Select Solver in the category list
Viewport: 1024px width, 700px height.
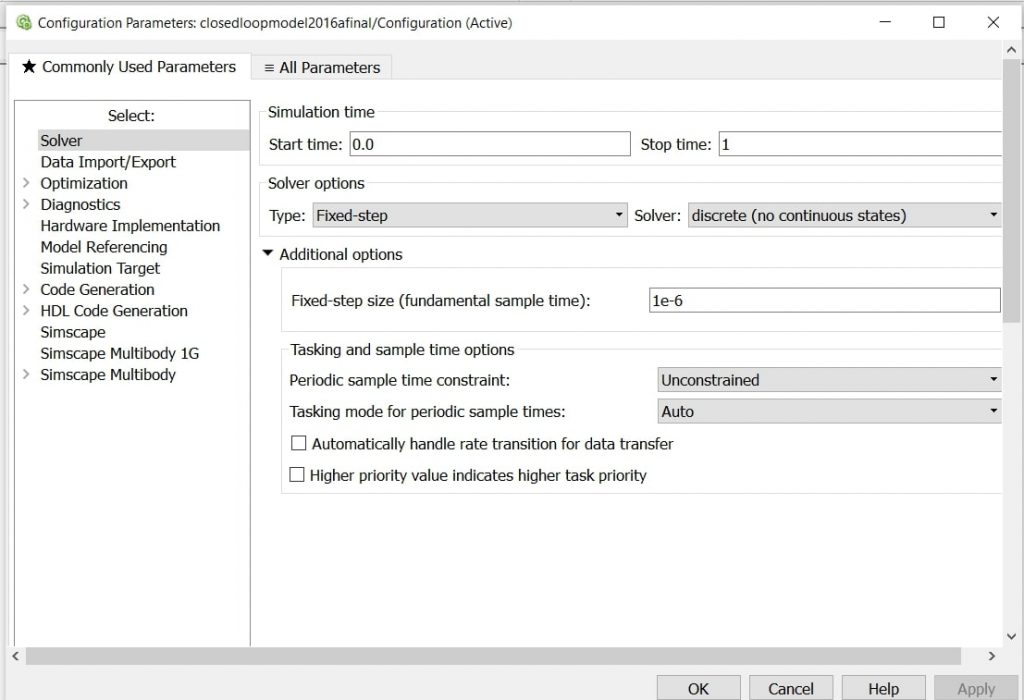(144, 140)
